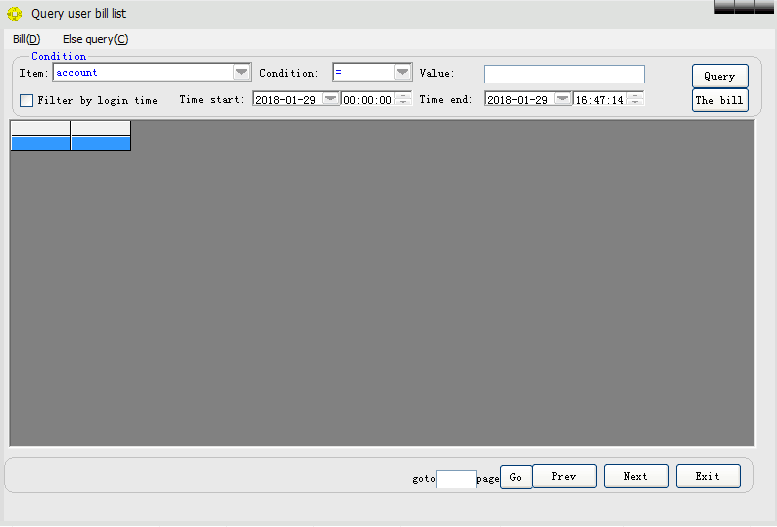Open the Time start date picker dropdown

click(x=330, y=99)
